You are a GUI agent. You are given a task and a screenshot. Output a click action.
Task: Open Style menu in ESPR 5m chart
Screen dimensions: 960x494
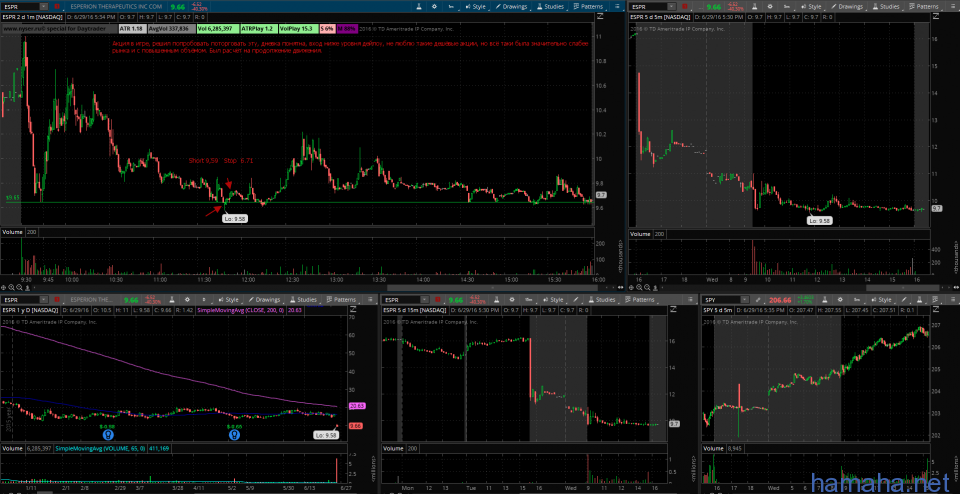pos(811,6)
